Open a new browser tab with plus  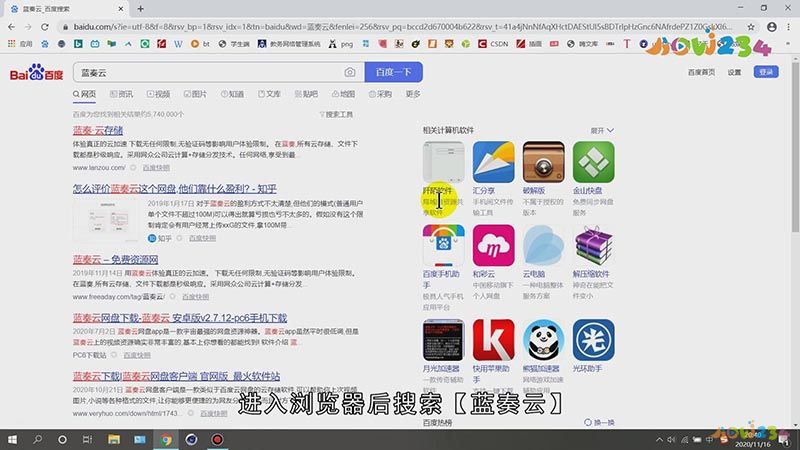[140, 9]
